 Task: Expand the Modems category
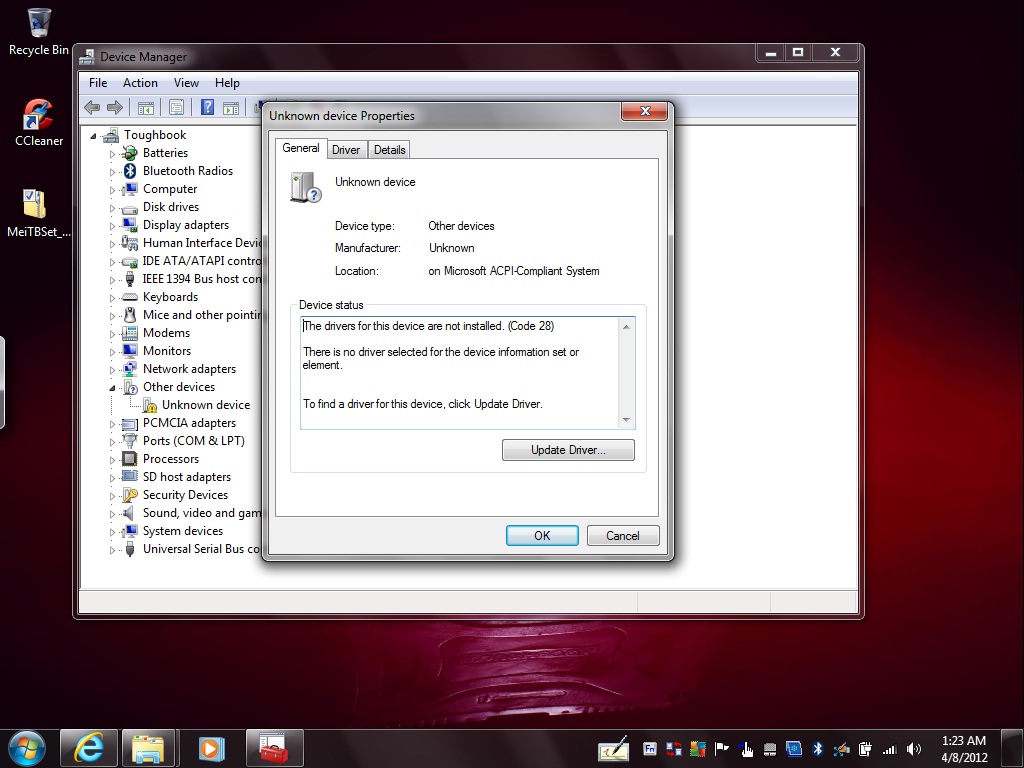click(112, 334)
